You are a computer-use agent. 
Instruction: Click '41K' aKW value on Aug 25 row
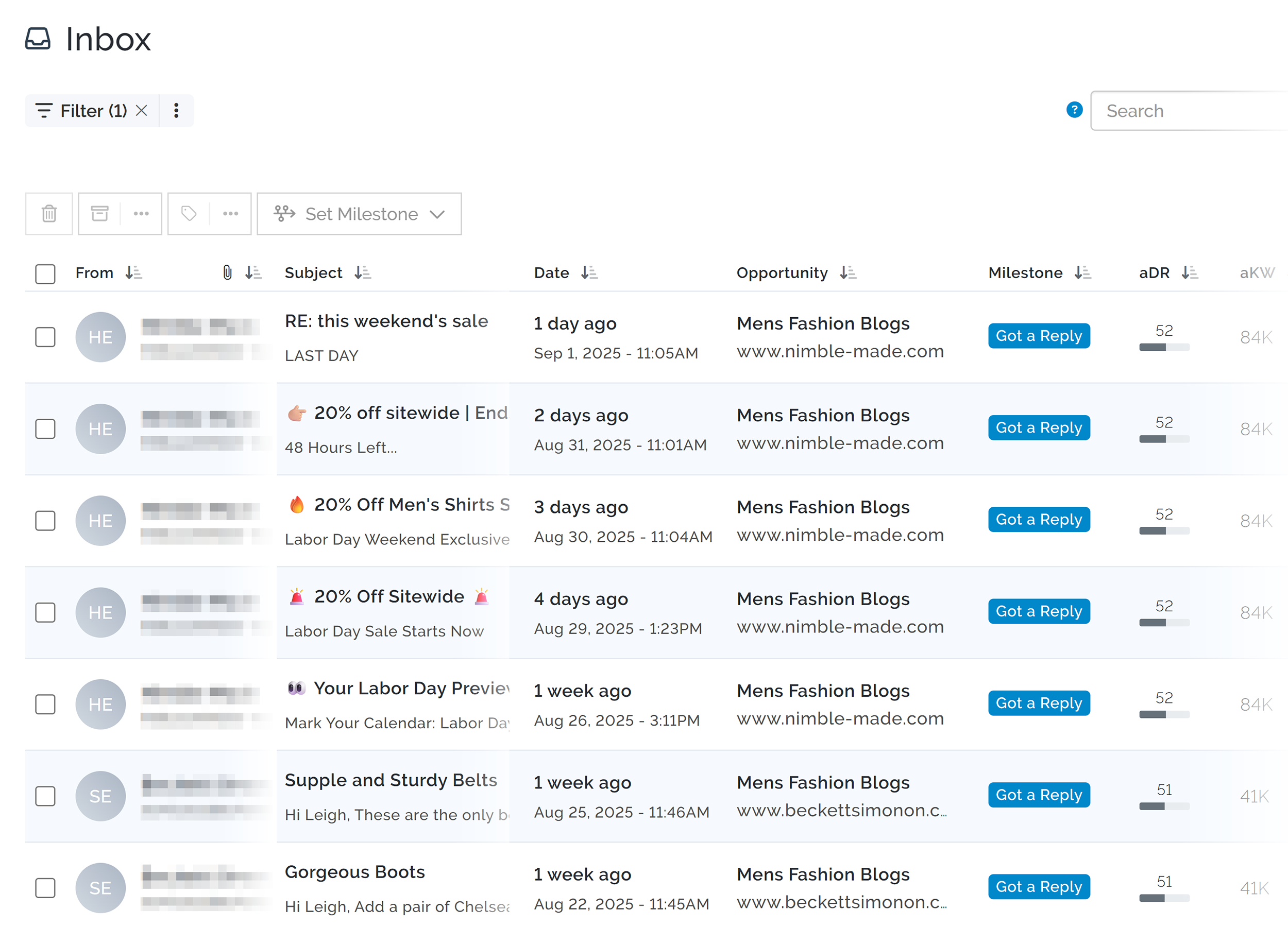point(1255,797)
